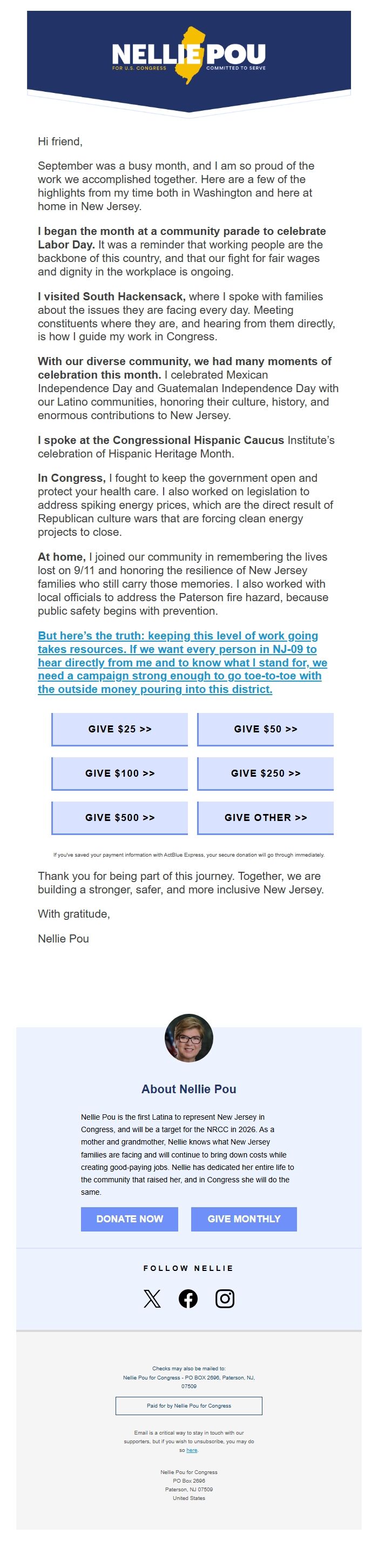Click the "FOLLOW NELLIE" heading text
The image size is (378, 1568).
coord(188,1268)
